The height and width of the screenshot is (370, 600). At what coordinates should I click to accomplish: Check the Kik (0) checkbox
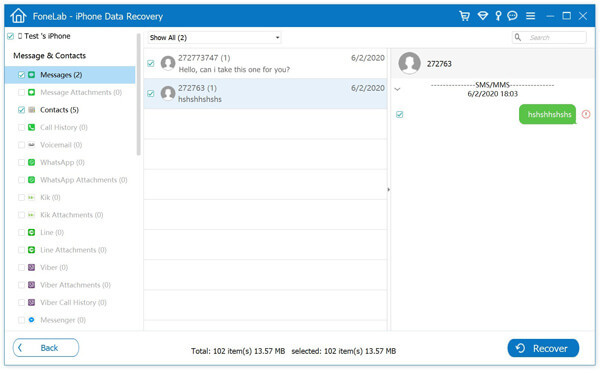click(21, 197)
